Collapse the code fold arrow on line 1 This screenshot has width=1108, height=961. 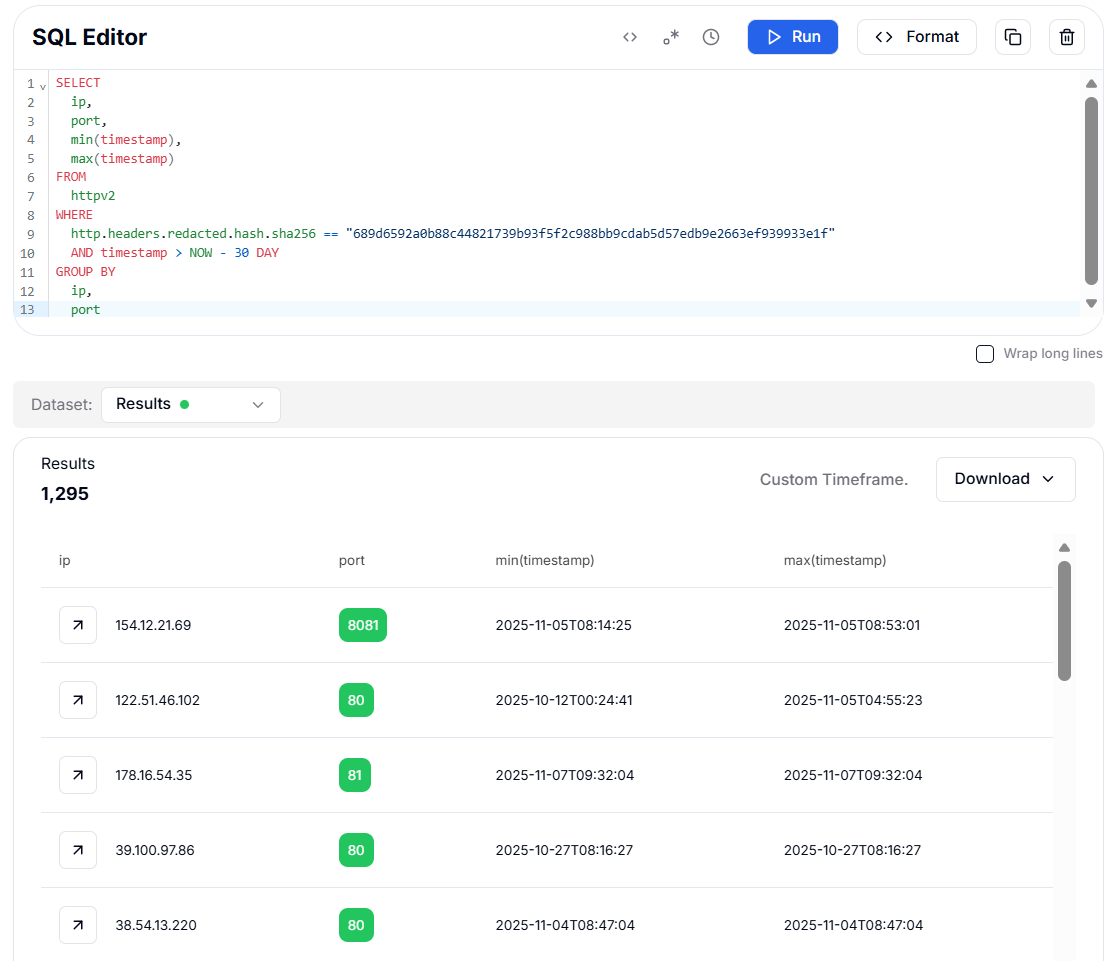coord(43,85)
